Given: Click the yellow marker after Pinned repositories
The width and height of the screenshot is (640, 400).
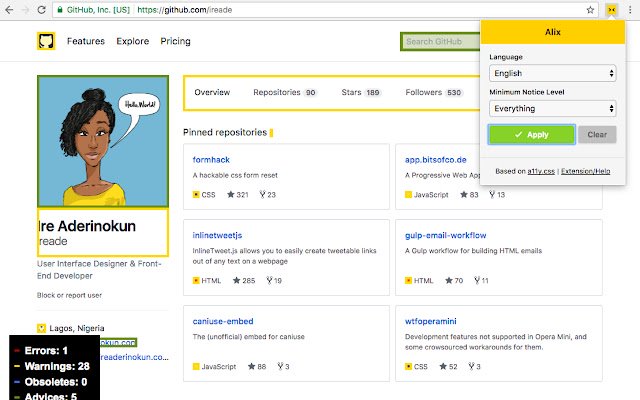Looking at the screenshot, I should click(x=271, y=133).
